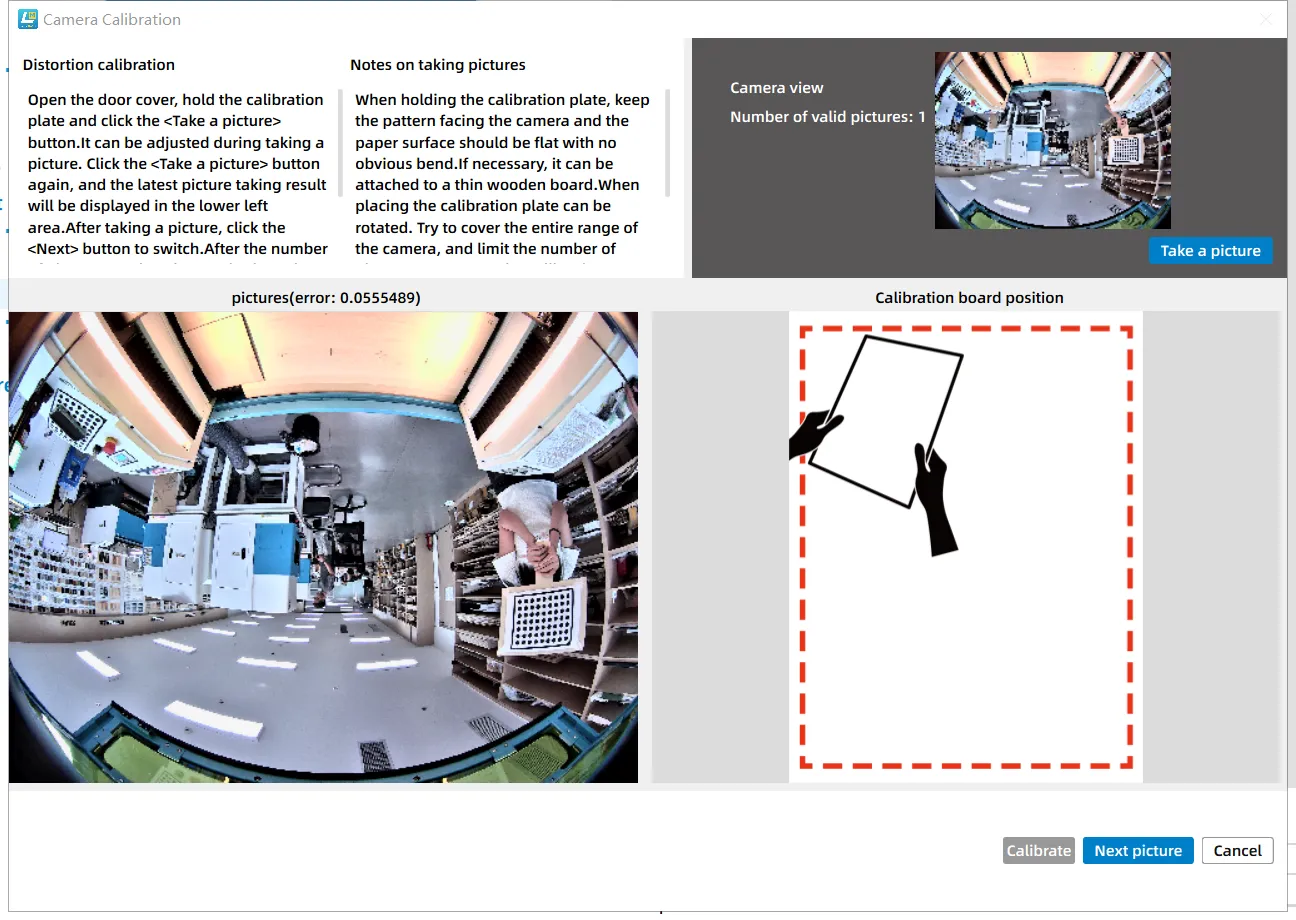Click the Number of valid pictures label
The height and width of the screenshot is (920, 1296).
827,117
